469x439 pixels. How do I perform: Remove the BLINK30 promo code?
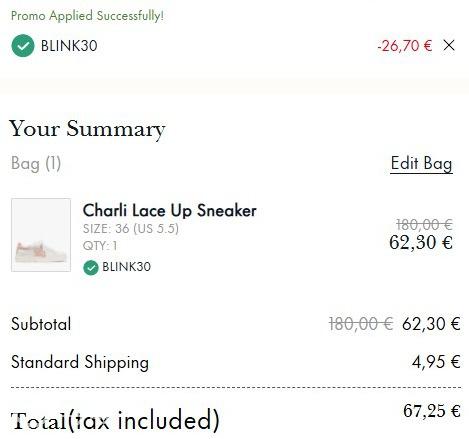pos(449,45)
